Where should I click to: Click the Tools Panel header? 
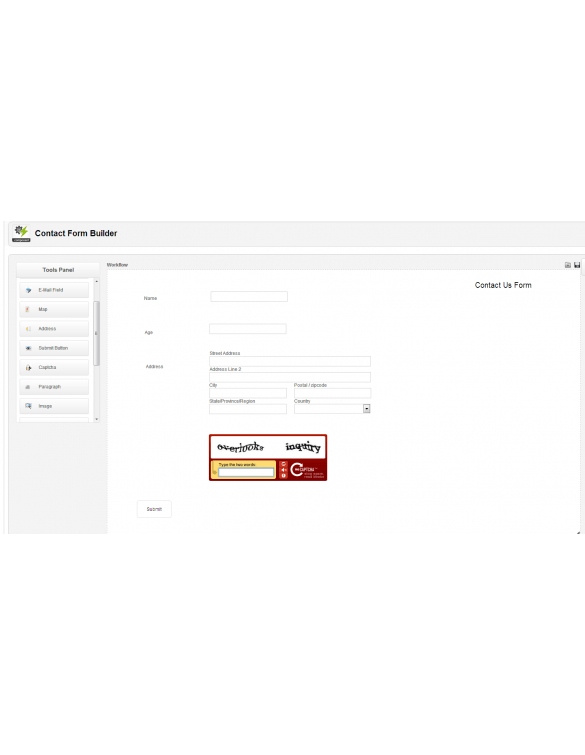click(x=58, y=270)
